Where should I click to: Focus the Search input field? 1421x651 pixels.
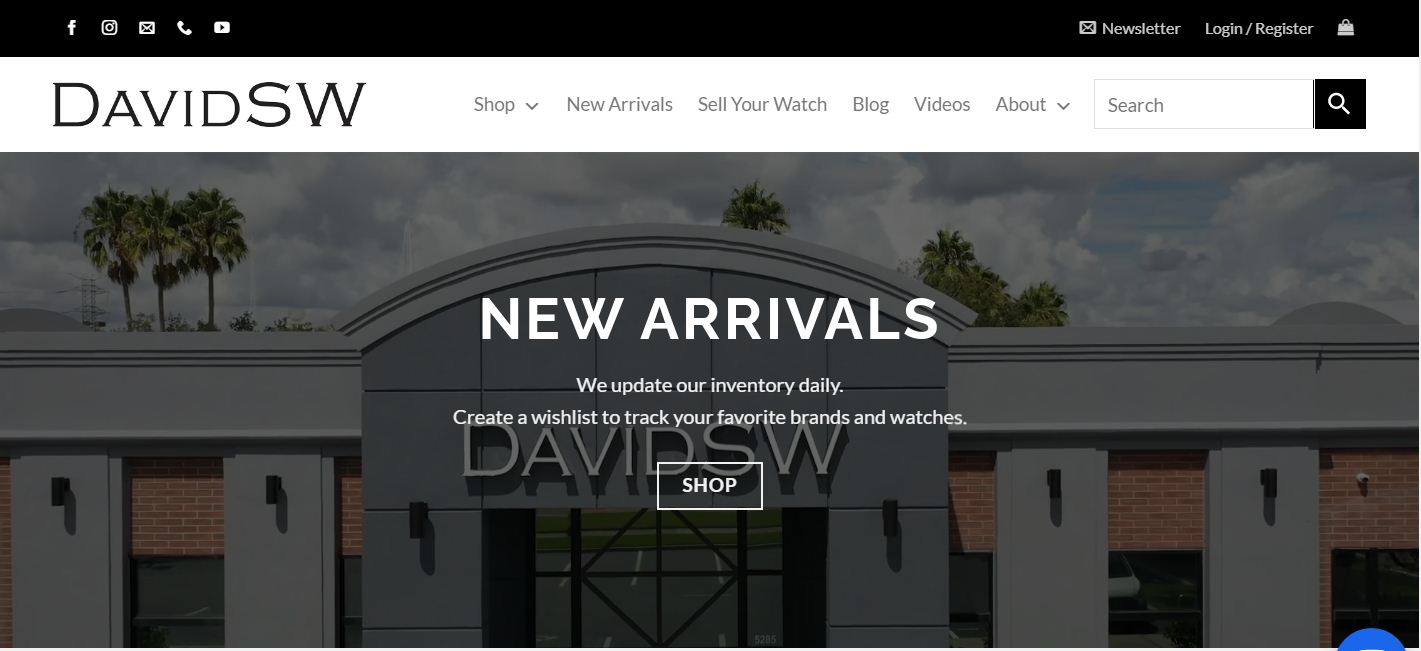coord(1204,104)
